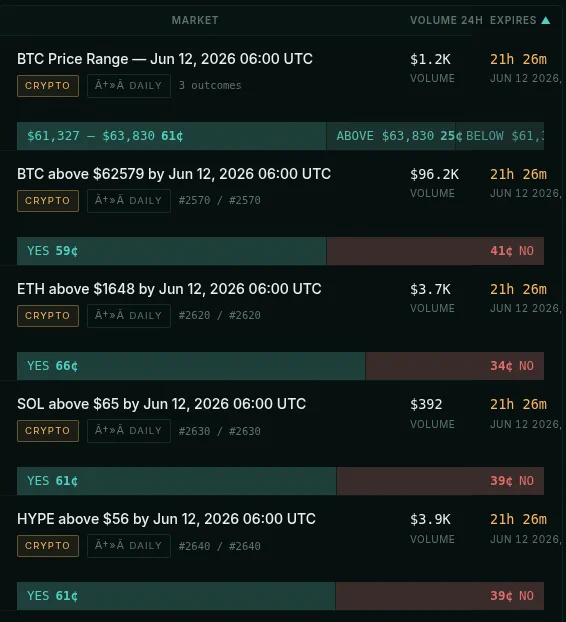Sort by MARKET column header

tap(195, 20)
